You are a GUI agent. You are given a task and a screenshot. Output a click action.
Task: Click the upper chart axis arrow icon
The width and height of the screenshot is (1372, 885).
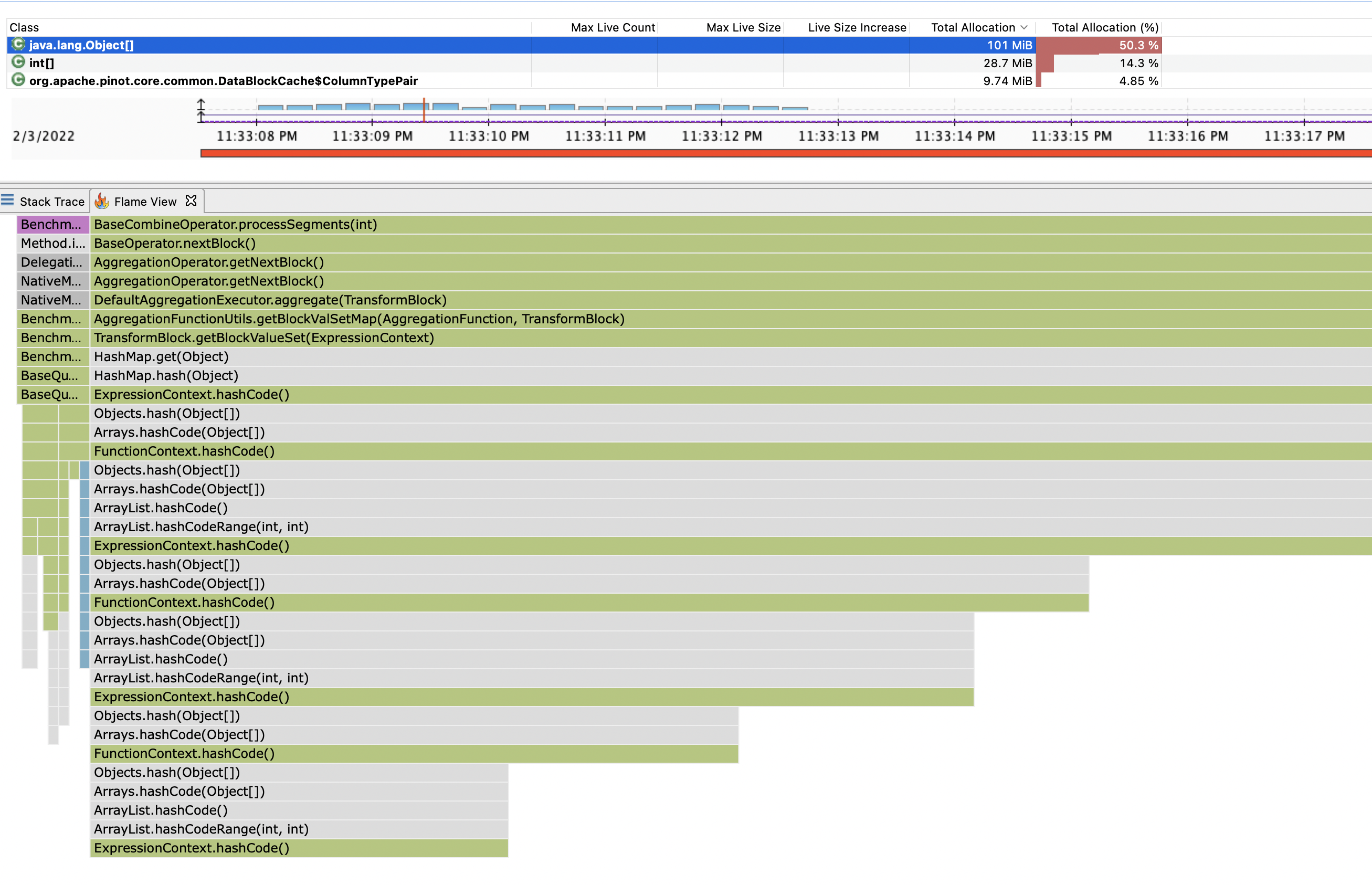tap(201, 104)
